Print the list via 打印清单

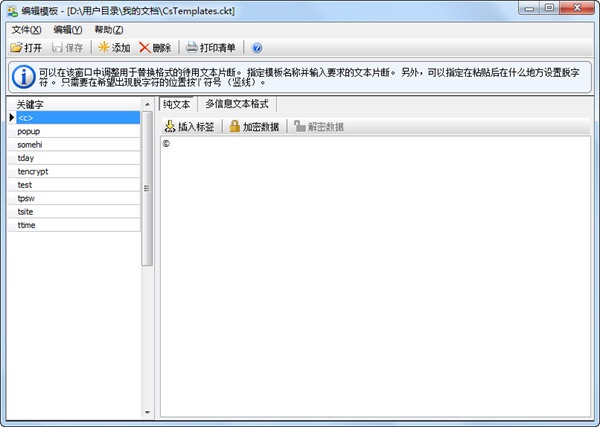(210, 47)
